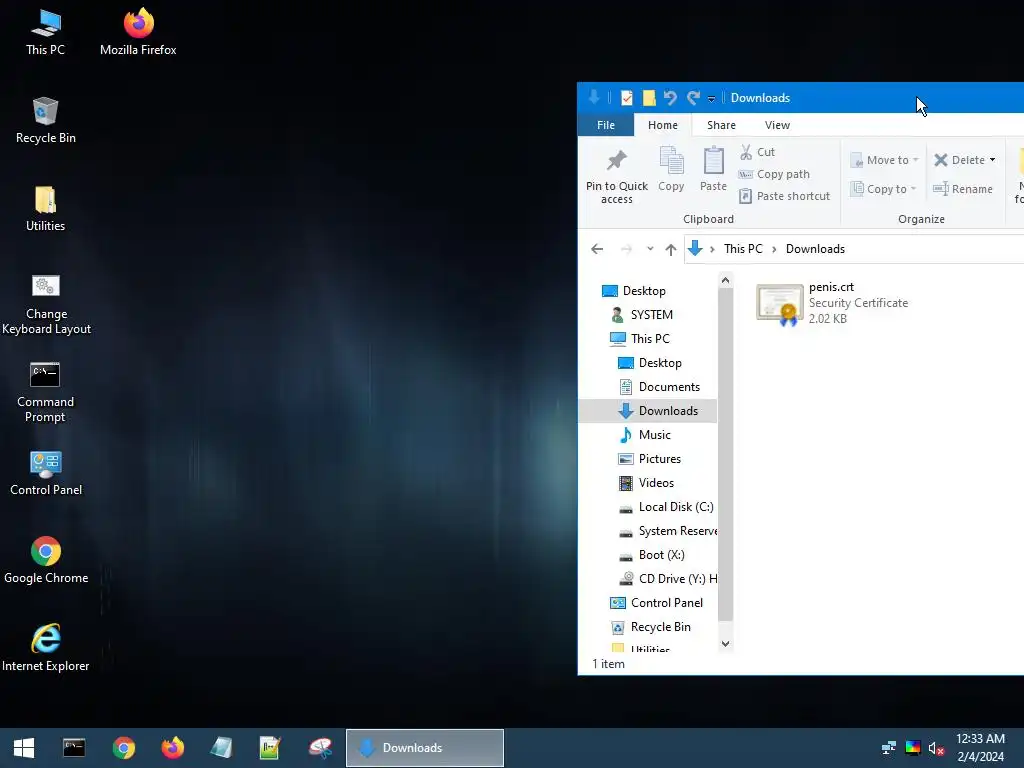1024x768 pixels.
Task: Click Pin to Quick access
Action: 616,176
